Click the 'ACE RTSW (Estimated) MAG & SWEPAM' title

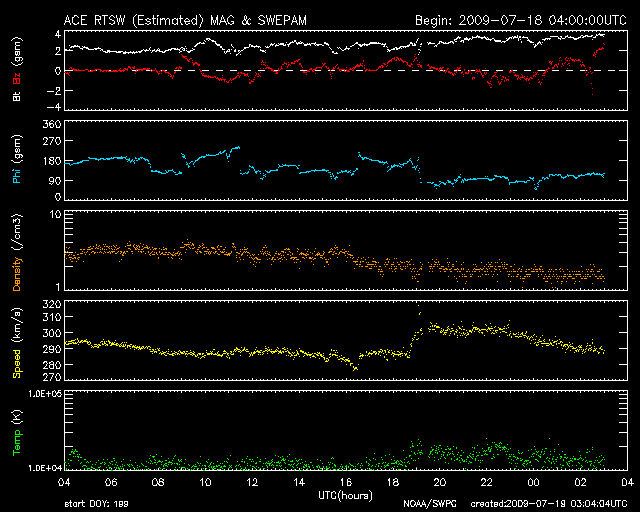[185, 20]
